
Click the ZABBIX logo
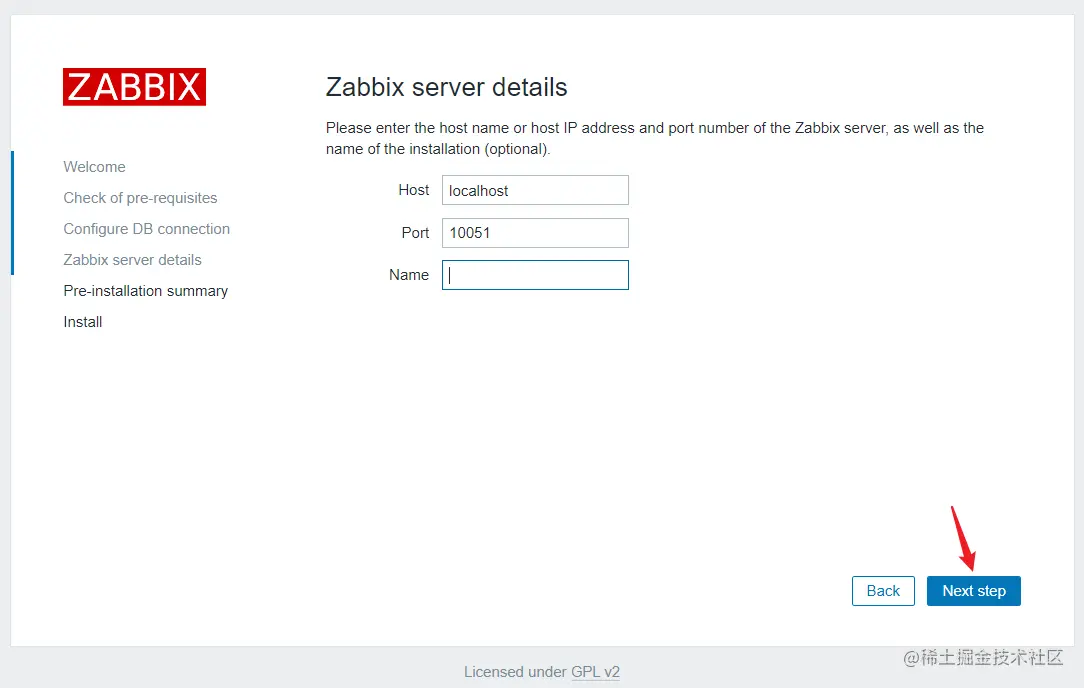[134, 87]
